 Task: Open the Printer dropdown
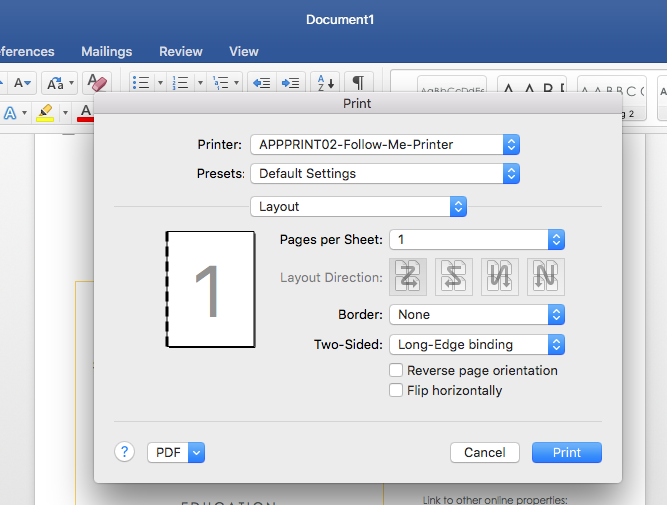coord(385,145)
